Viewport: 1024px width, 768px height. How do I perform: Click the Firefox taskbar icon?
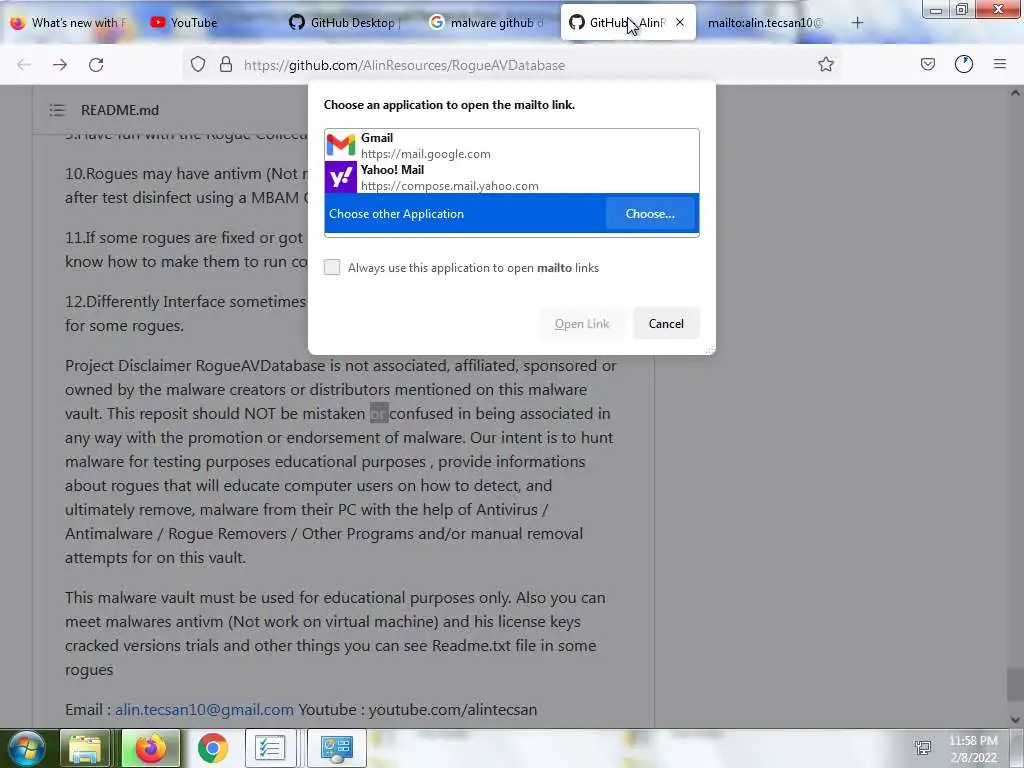click(151, 748)
